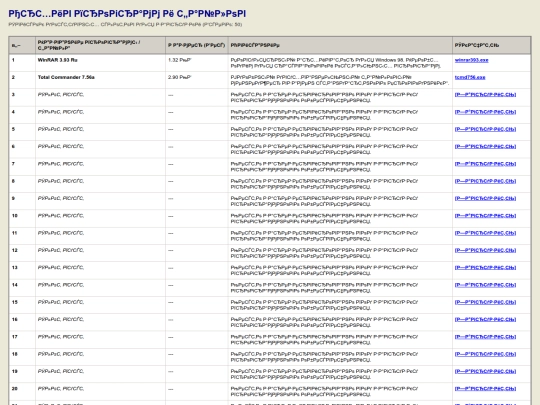Follow the bracketed link in row 10
The width and height of the screenshot is (540, 405).
pos(485,216)
